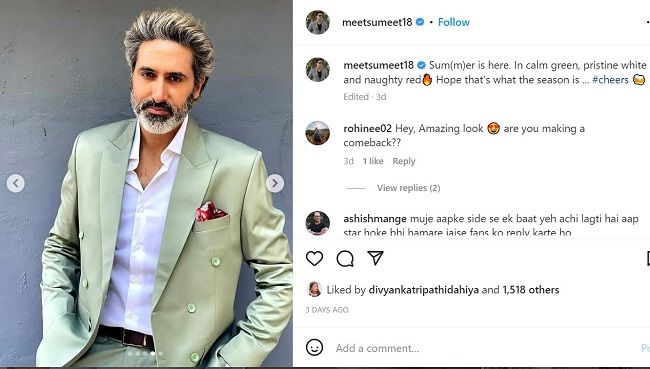Open divyankatripathidahiya's profile

pos(424,290)
